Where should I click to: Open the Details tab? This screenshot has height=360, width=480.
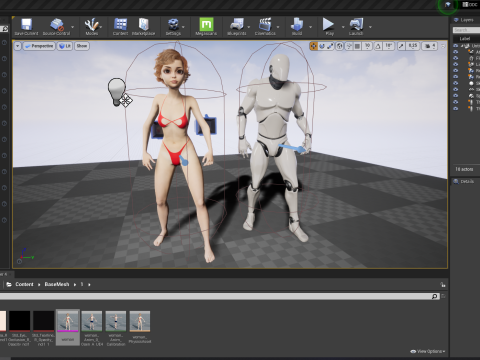coord(464,181)
